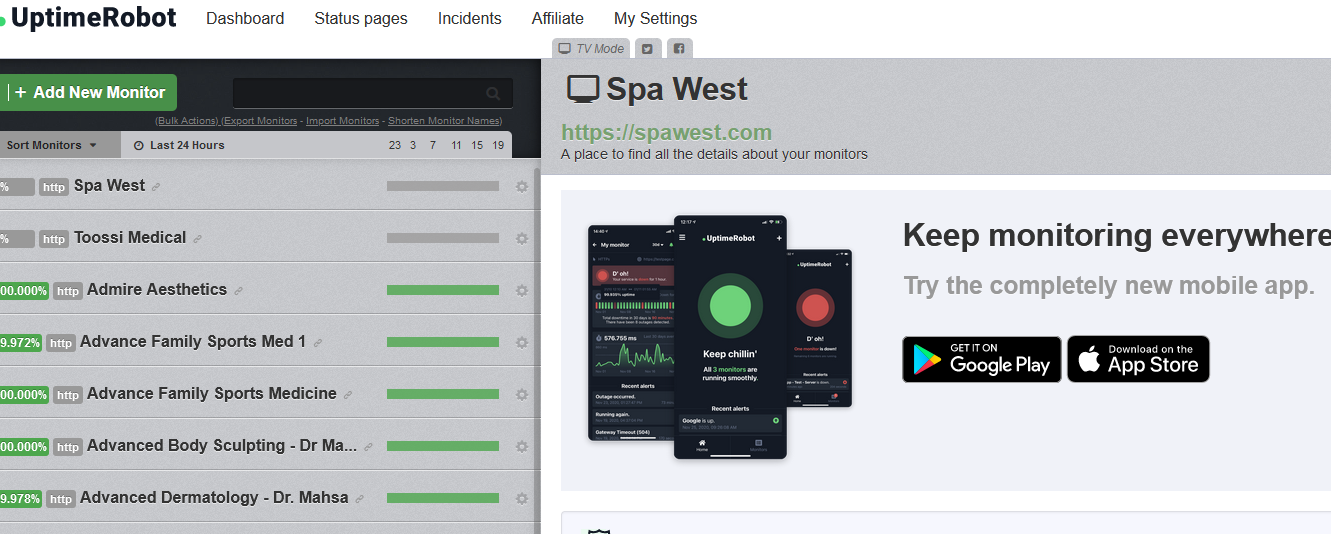Switch to TV Mode tab
Image resolution: width=1331 pixels, height=534 pixels.
(591, 48)
